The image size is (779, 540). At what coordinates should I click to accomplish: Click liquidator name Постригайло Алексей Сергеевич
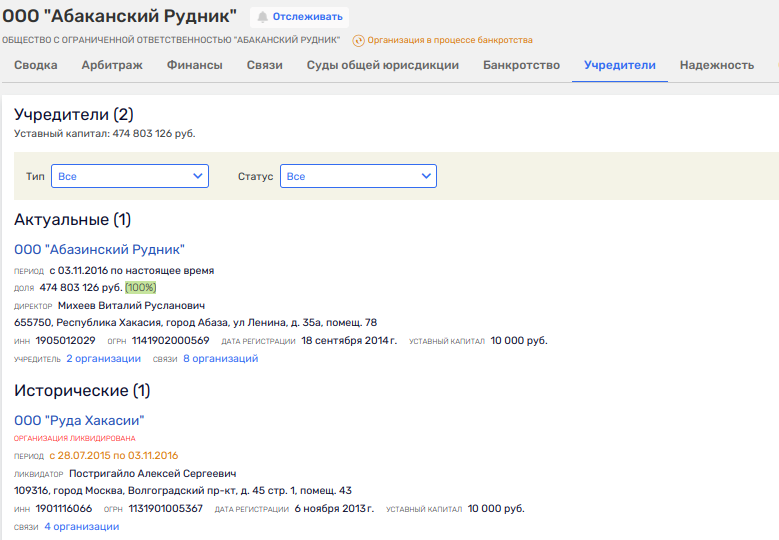pos(153,473)
